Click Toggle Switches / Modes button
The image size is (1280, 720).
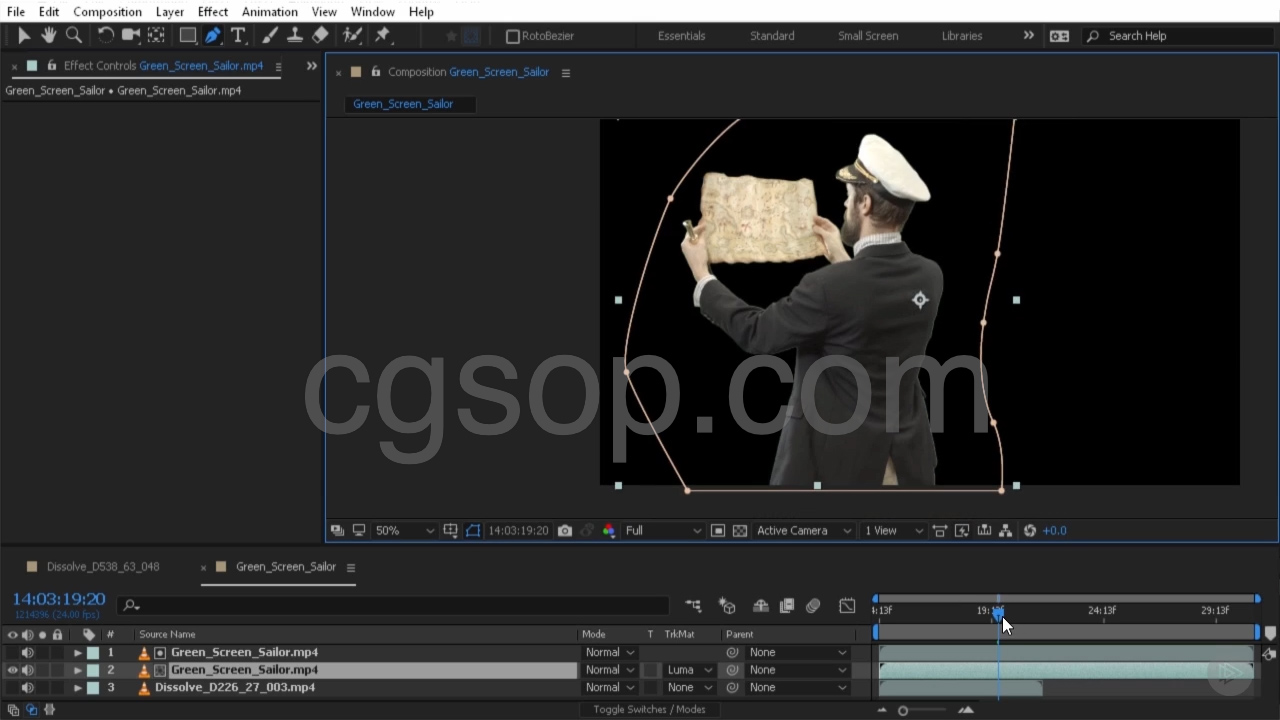(649, 710)
